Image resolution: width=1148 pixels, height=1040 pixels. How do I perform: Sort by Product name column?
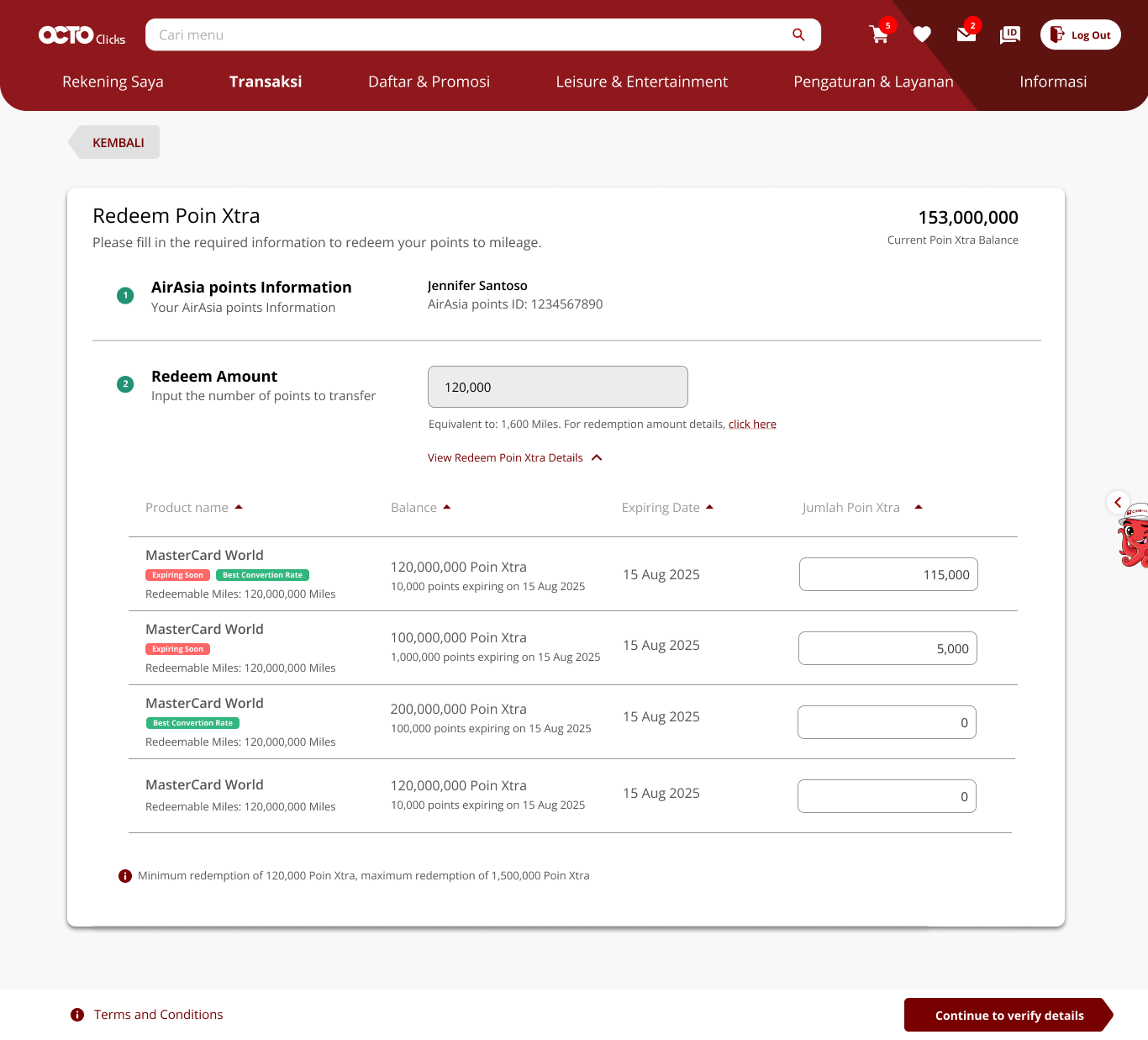tap(194, 508)
